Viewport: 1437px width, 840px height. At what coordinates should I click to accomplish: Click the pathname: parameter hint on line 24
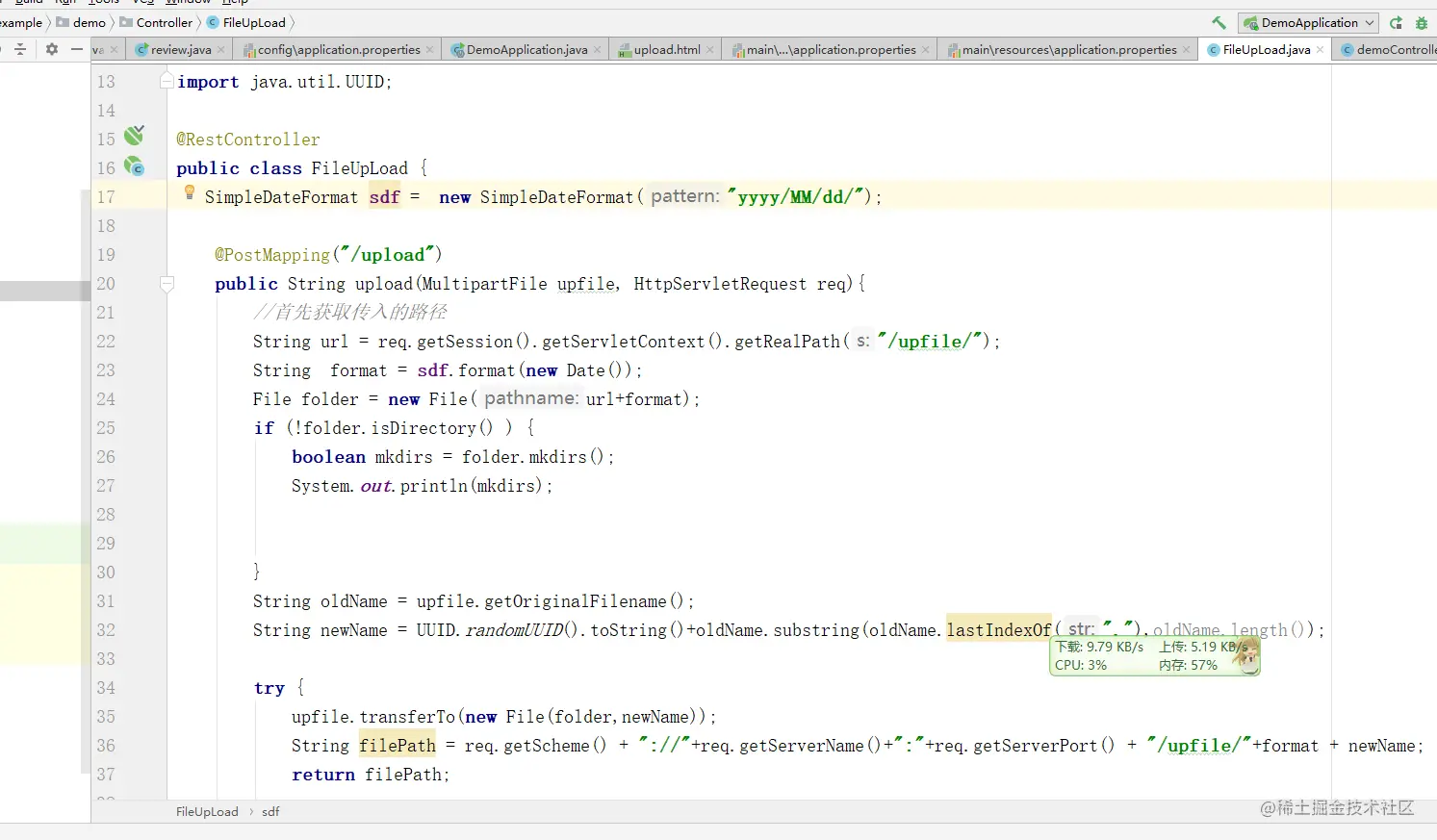pos(531,398)
